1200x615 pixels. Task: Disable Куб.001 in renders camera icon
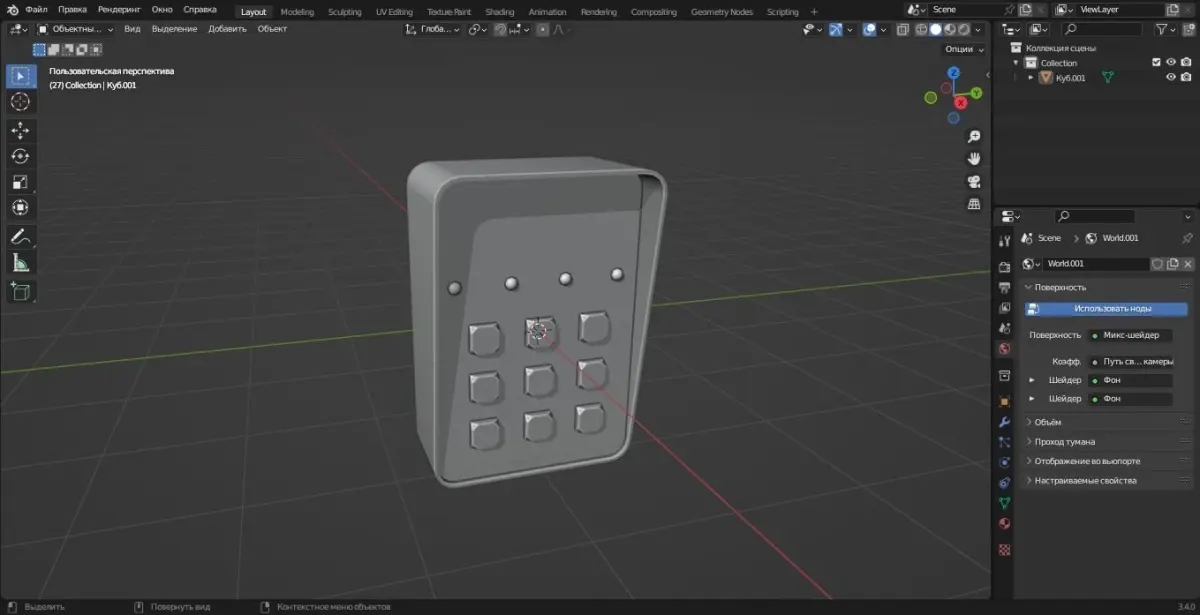click(x=1186, y=77)
